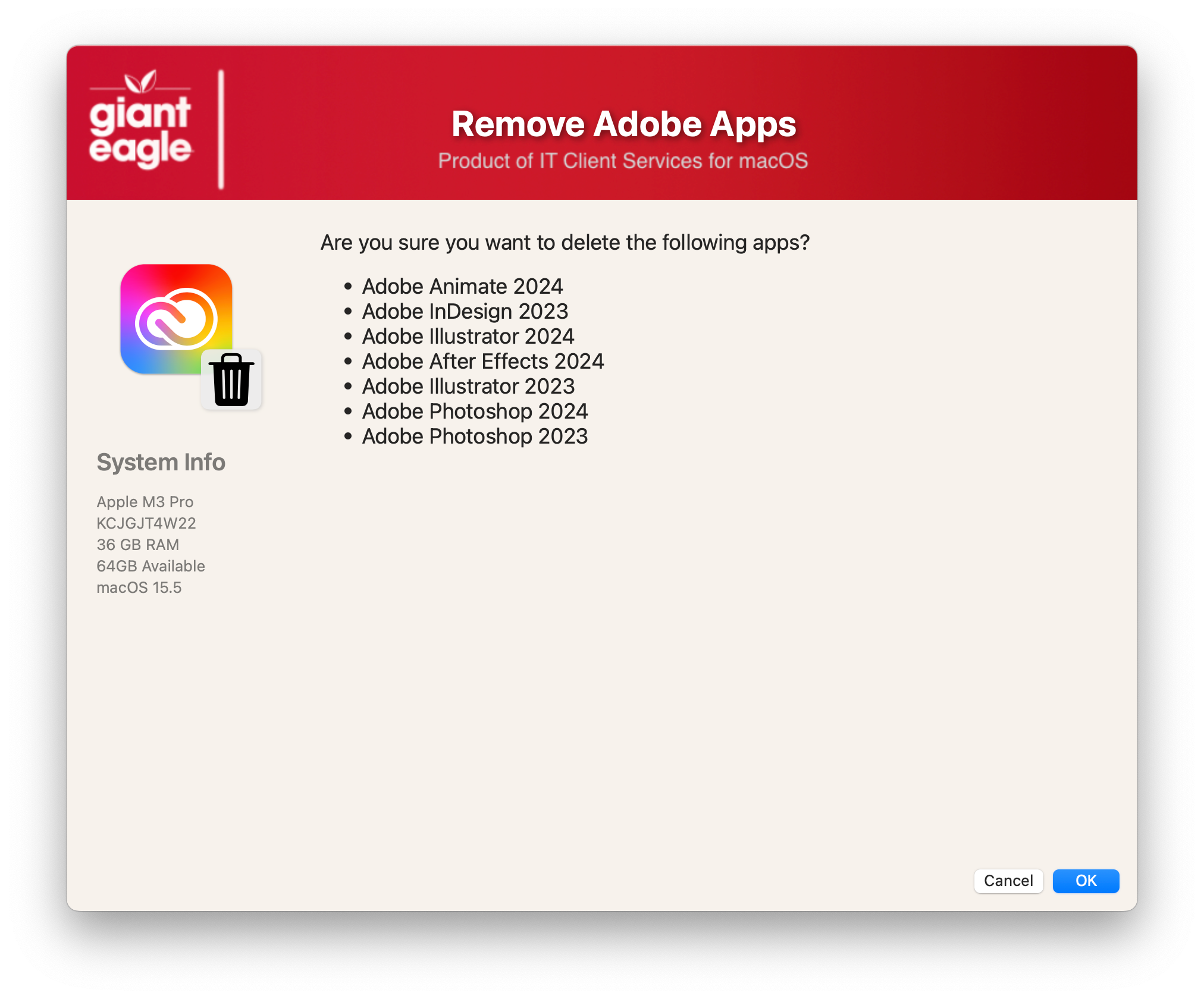Screen dimensions: 1204x999
Task: Select the Adobe Animate 2024 list entry
Action: (462, 287)
